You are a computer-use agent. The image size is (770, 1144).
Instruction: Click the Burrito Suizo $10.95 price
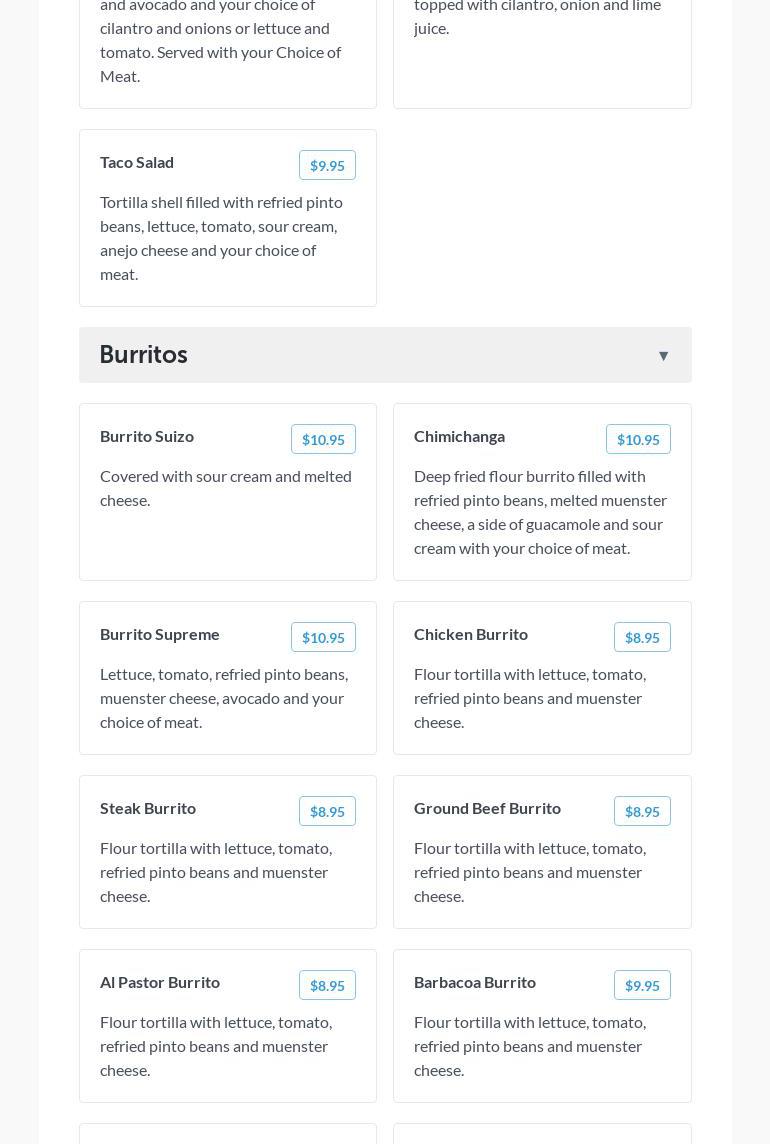pos(323,440)
